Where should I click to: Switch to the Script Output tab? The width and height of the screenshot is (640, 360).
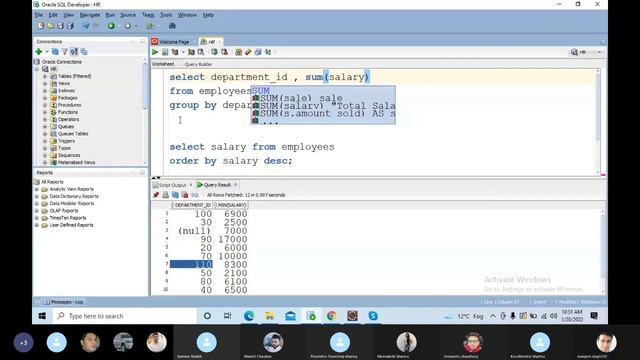click(172, 185)
